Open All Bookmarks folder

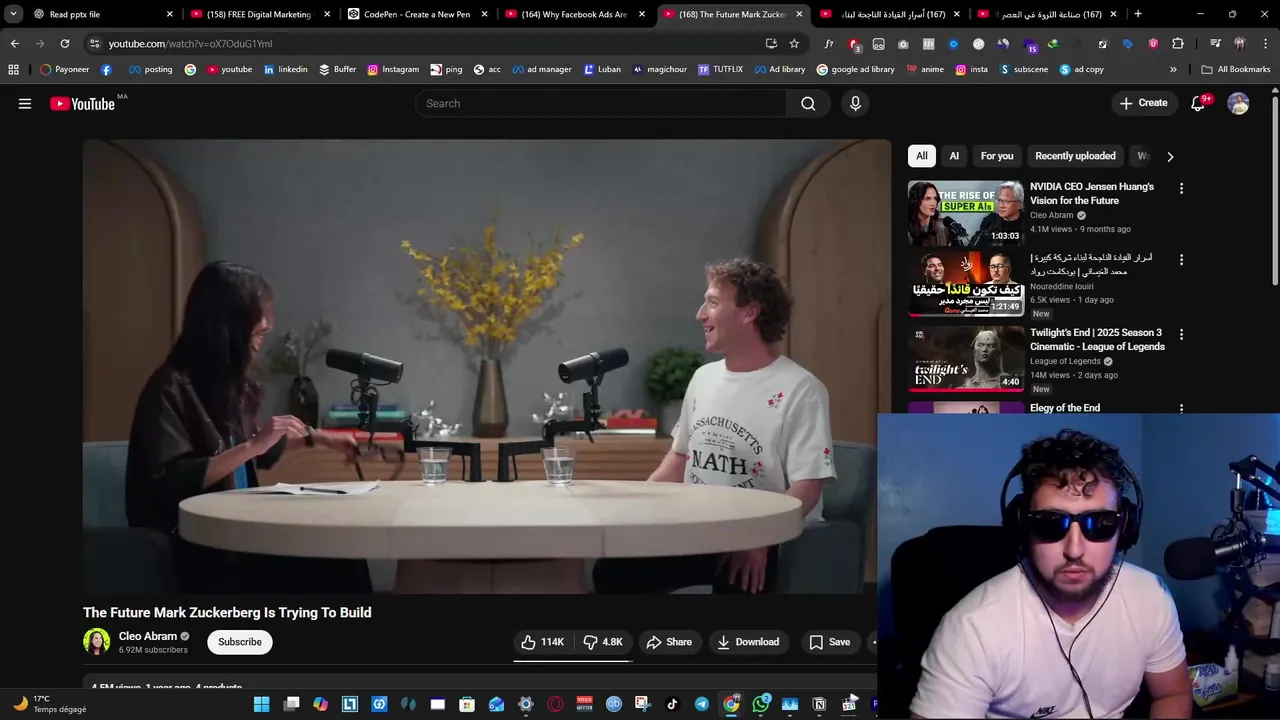[1236, 69]
